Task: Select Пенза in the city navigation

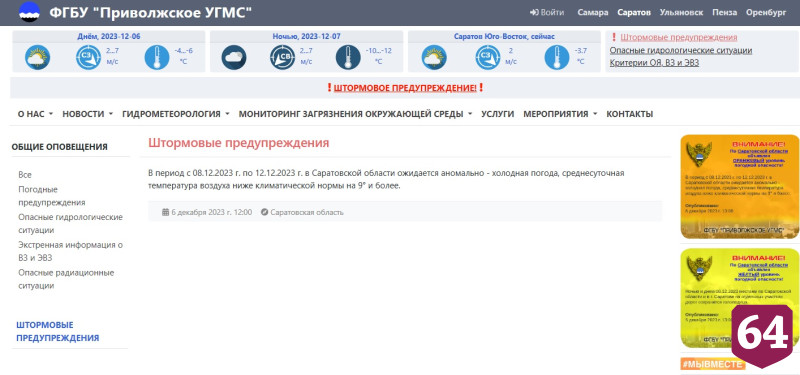Action: pyautogui.click(x=724, y=13)
